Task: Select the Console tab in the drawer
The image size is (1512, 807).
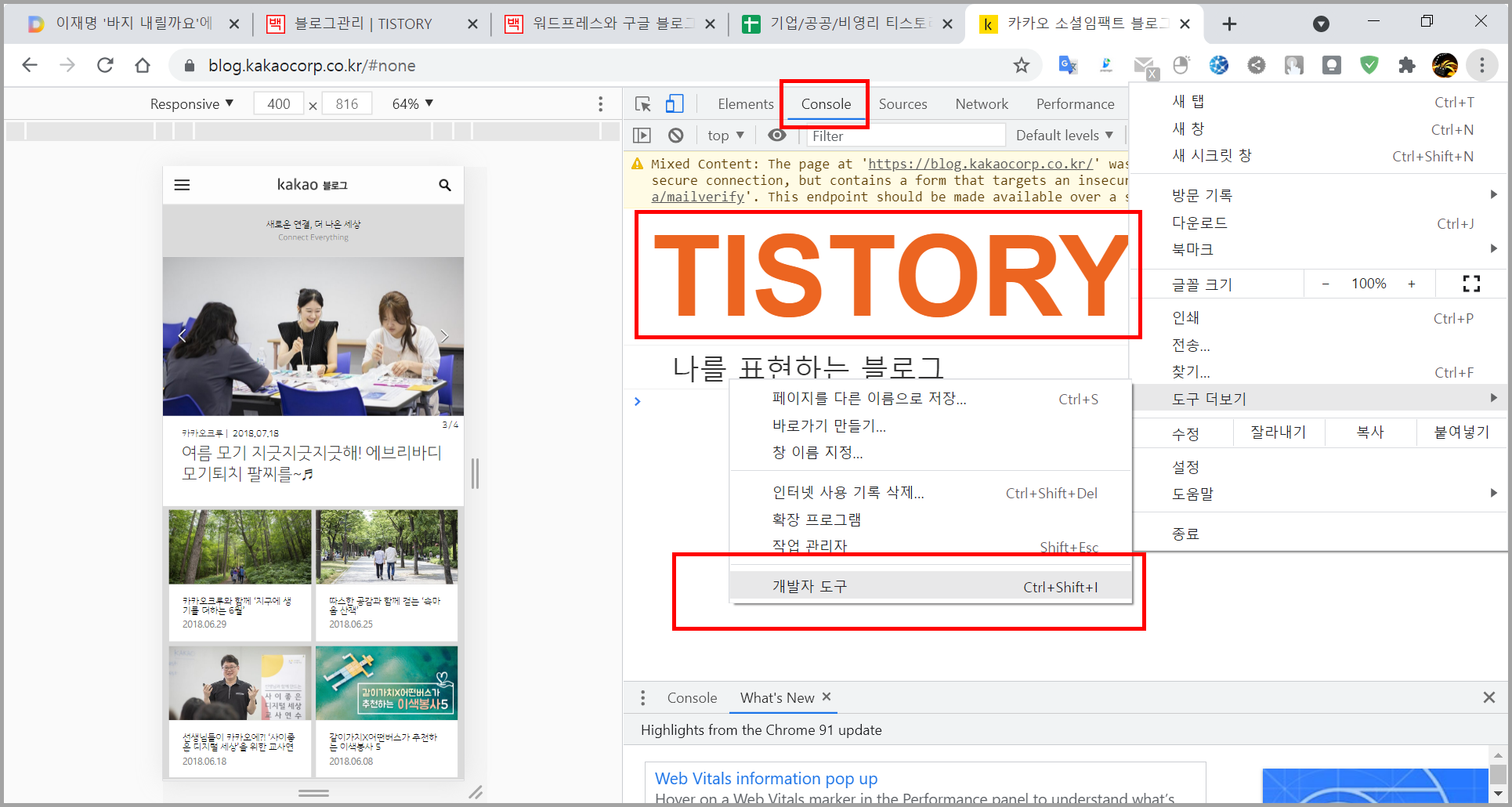Action: pos(692,697)
